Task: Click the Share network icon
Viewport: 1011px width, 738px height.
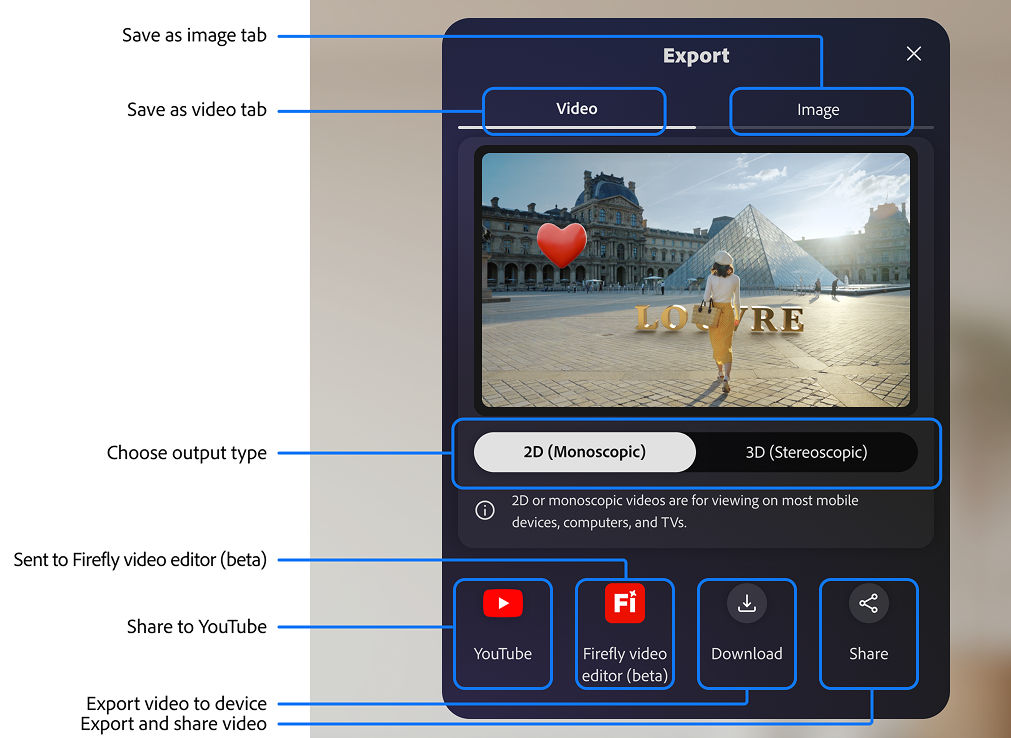Action: (x=868, y=603)
